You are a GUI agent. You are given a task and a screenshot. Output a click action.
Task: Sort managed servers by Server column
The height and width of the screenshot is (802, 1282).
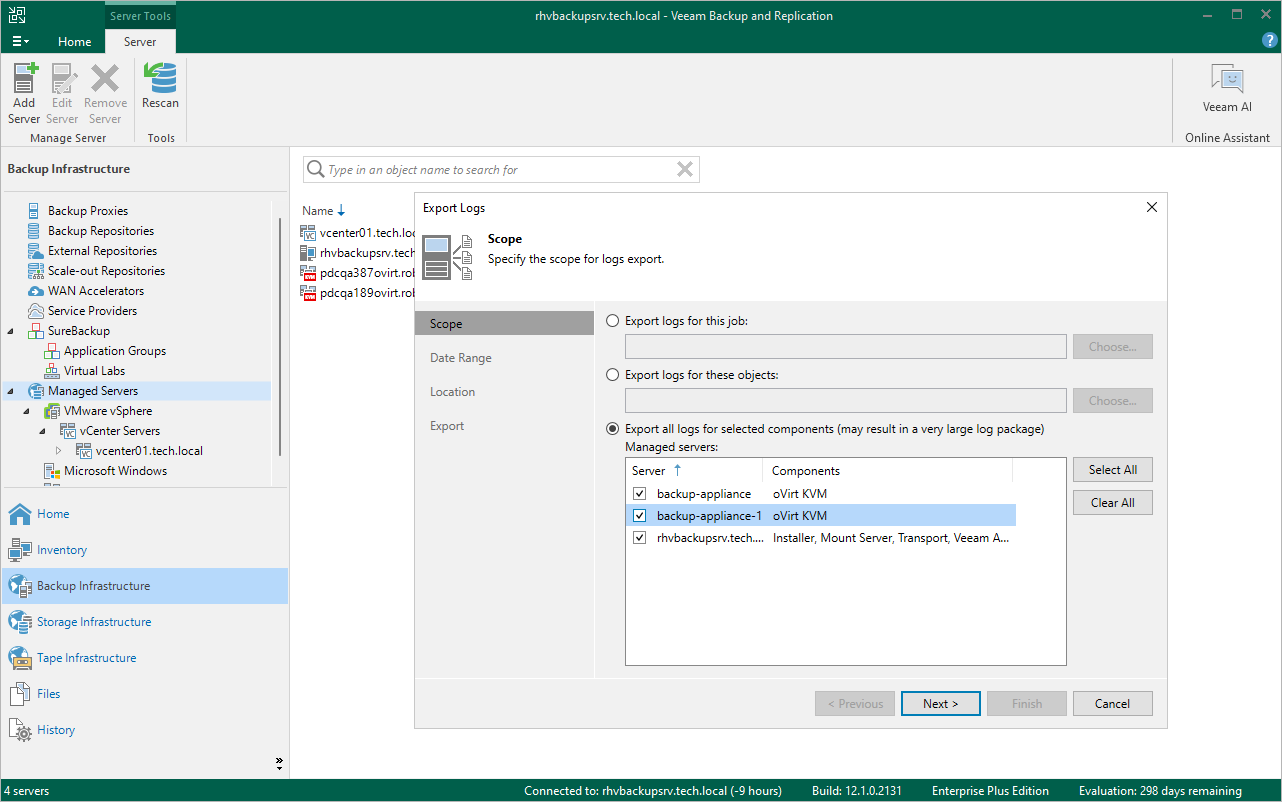tap(694, 471)
